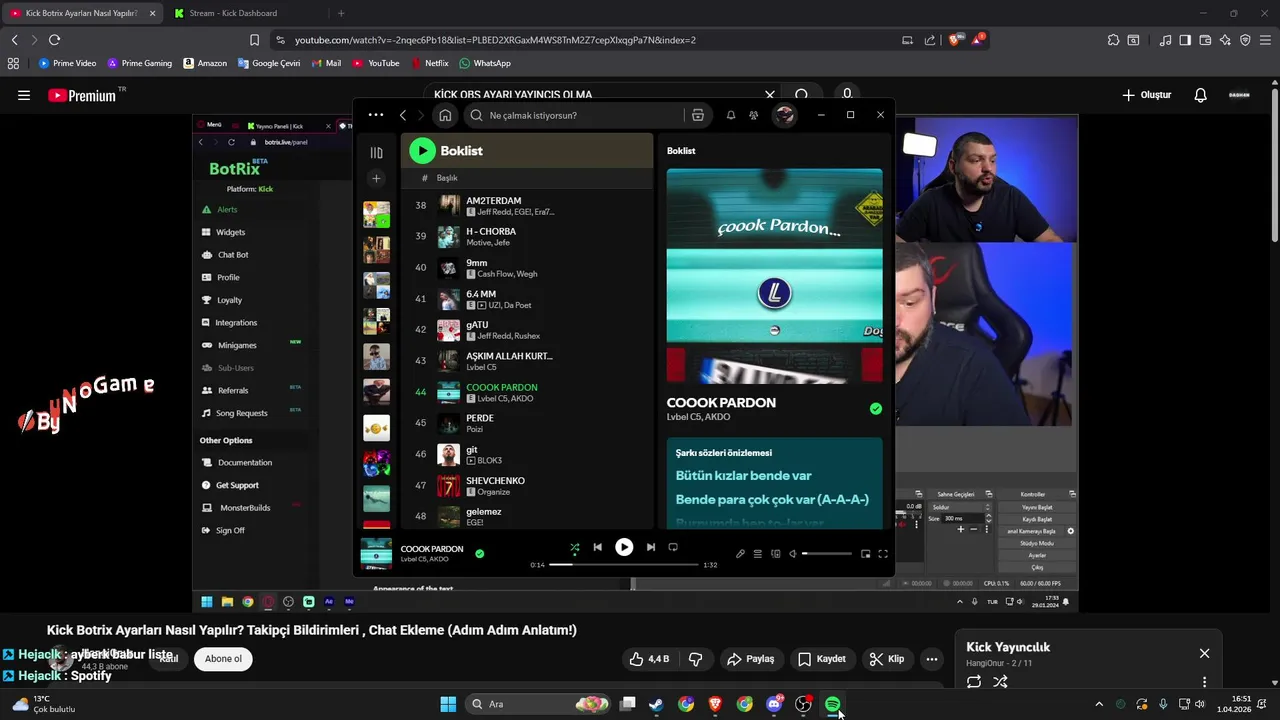This screenshot has height=720, width=1280.
Task: Toggle repeat in Spotify player
Action: coord(673,547)
